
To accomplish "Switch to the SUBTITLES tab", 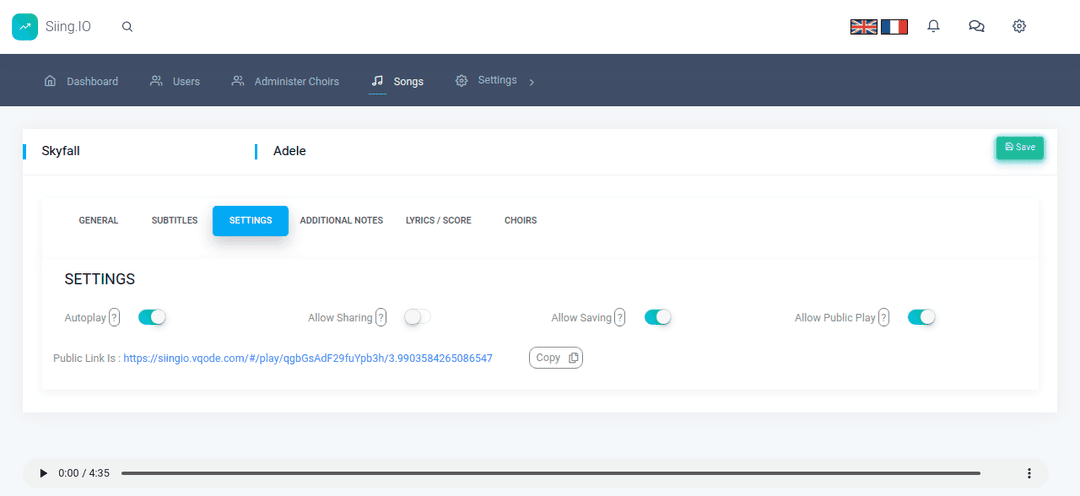I will [174, 220].
